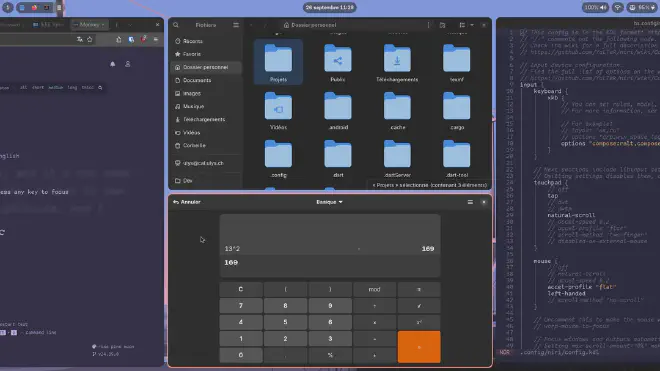Click the Annuler button in the calculator
The width and height of the screenshot is (660, 371).
(187, 202)
